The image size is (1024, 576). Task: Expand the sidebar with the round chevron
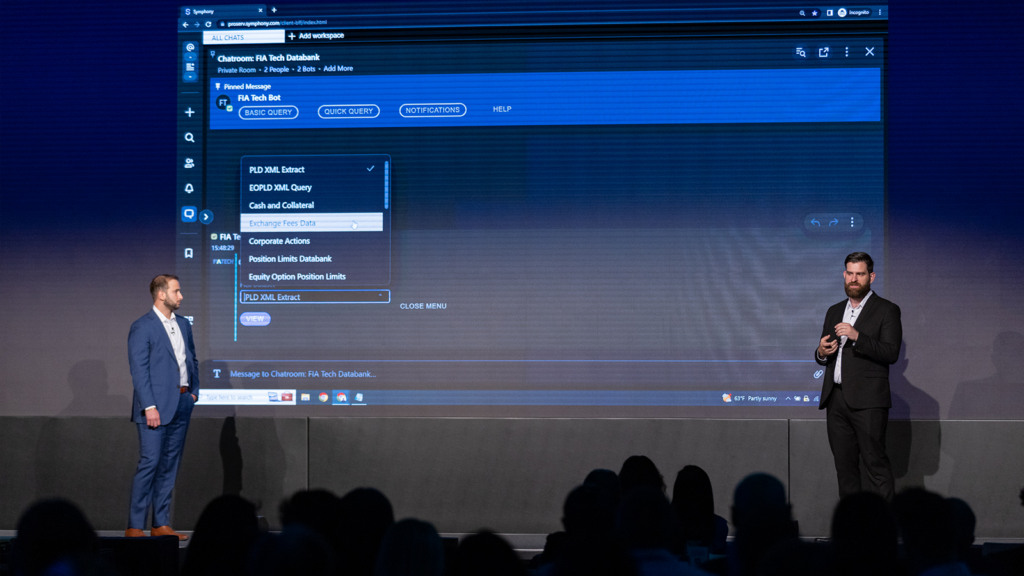click(x=206, y=216)
